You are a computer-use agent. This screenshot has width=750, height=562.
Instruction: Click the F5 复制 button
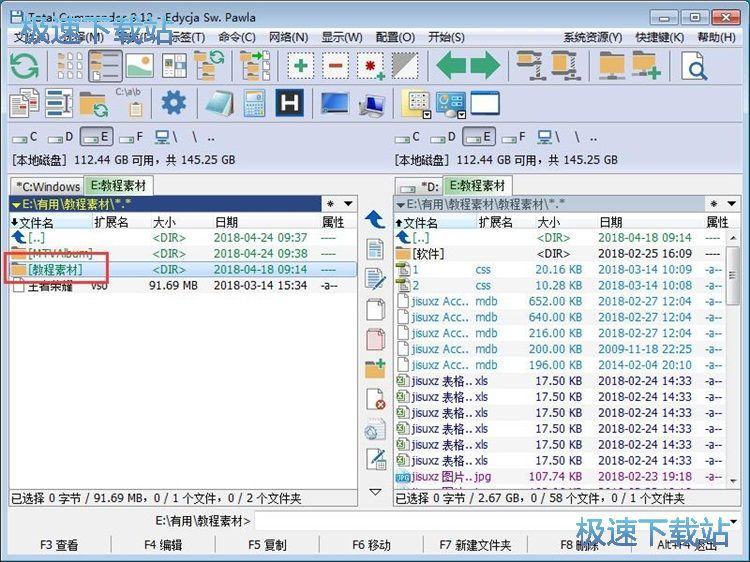click(x=267, y=545)
